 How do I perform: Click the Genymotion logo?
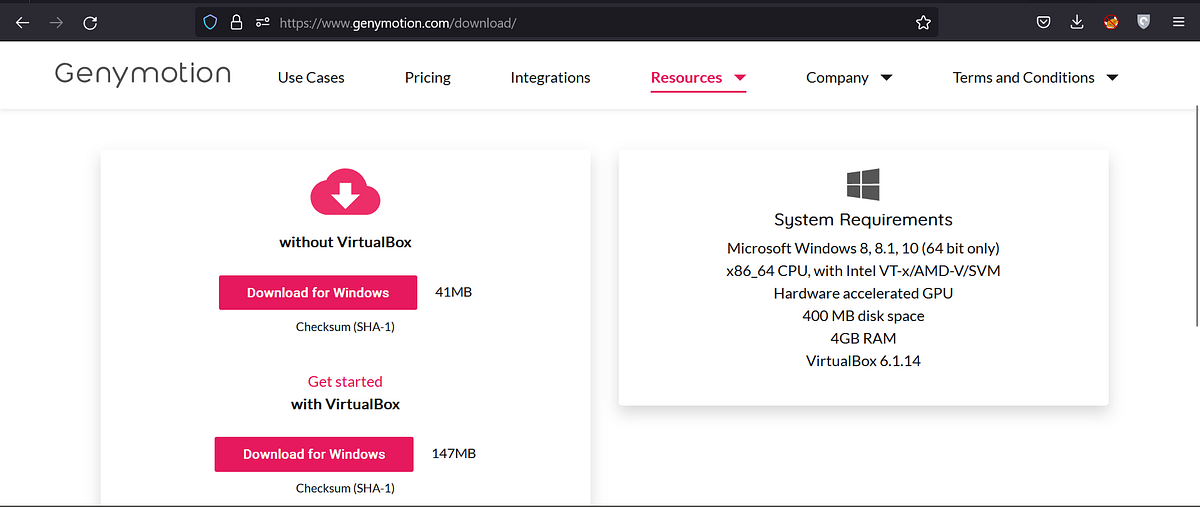[x=143, y=74]
